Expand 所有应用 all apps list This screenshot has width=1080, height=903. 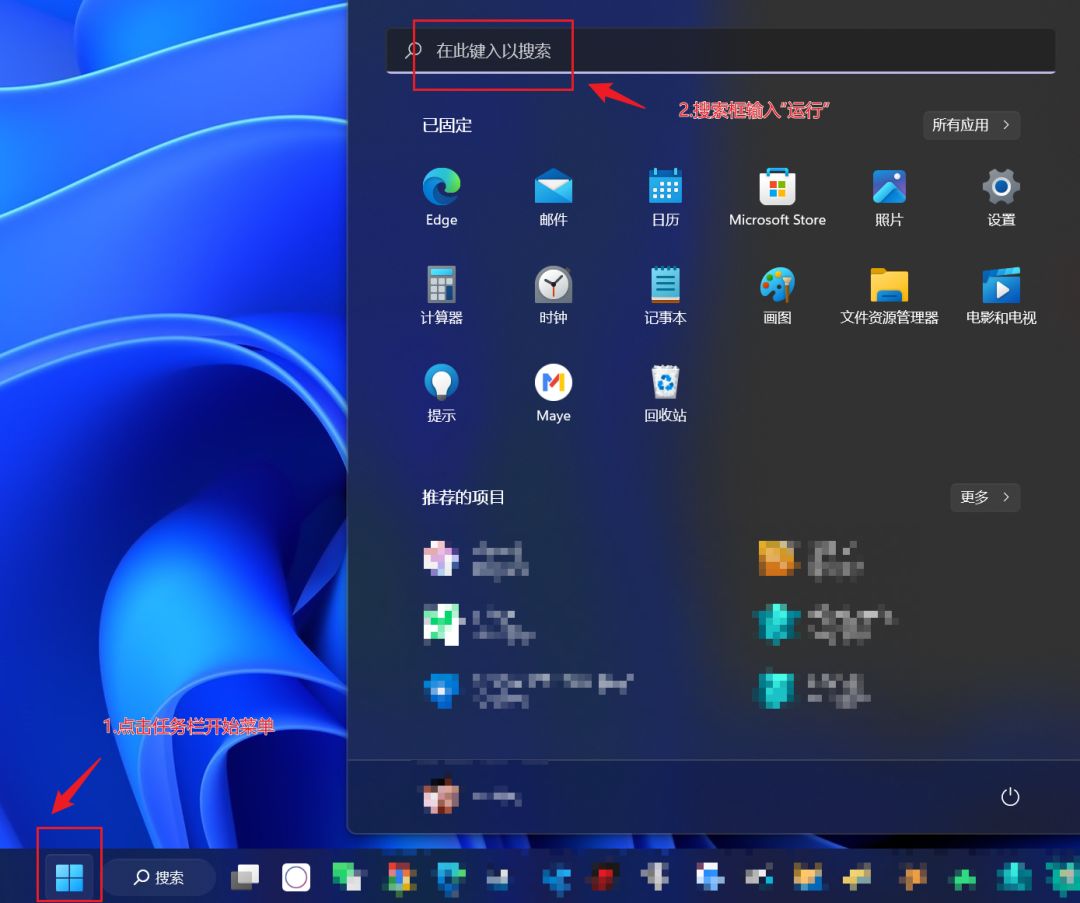point(971,125)
